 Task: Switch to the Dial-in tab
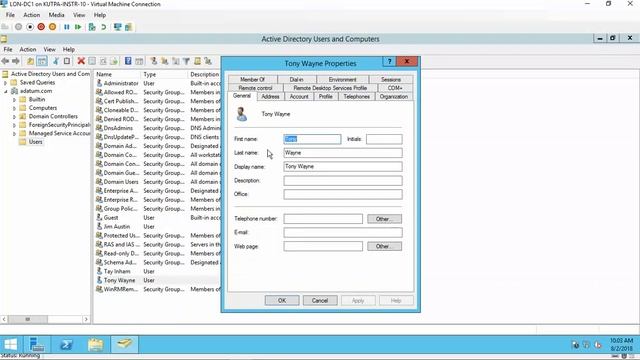(x=296, y=79)
